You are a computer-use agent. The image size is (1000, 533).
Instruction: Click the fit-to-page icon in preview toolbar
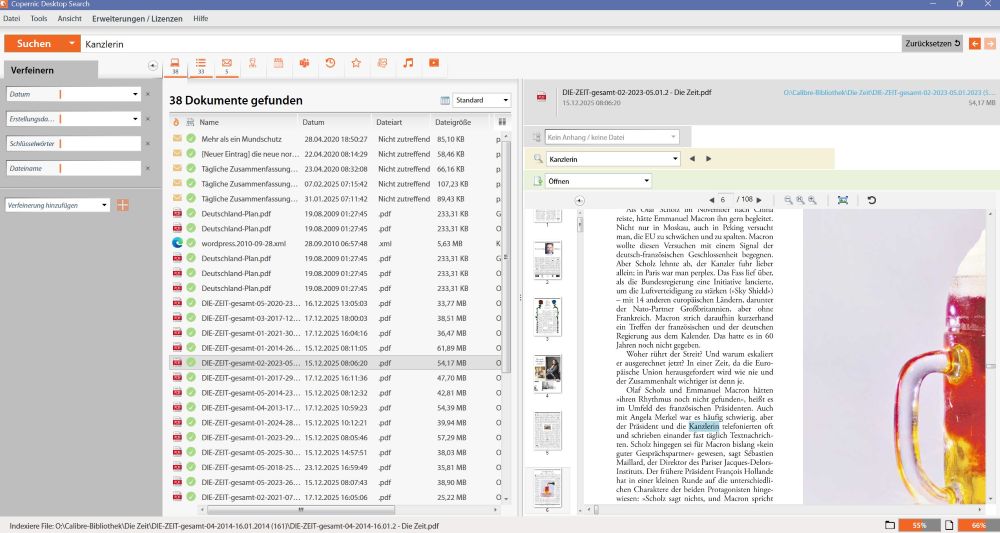pos(842,200)
